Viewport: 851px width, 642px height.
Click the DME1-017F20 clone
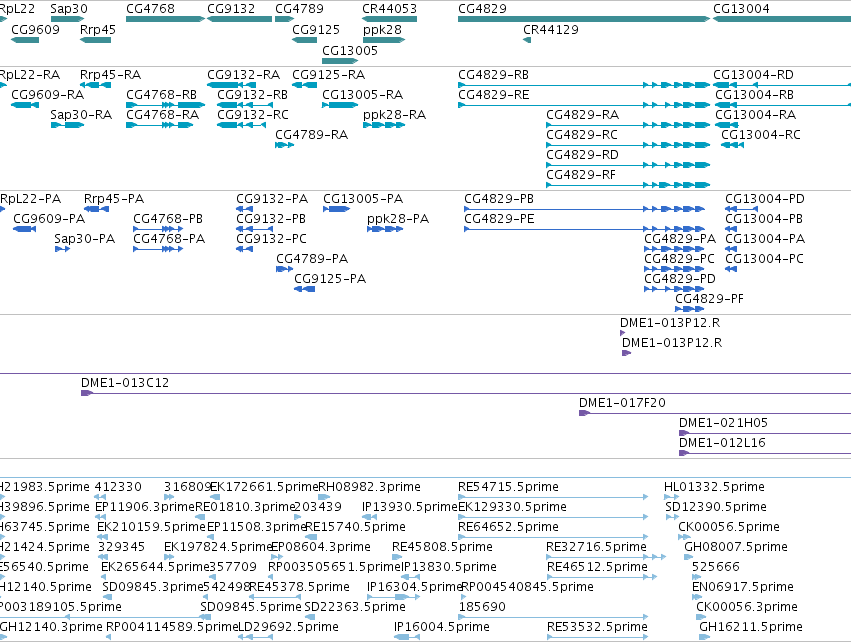point(715,414)
